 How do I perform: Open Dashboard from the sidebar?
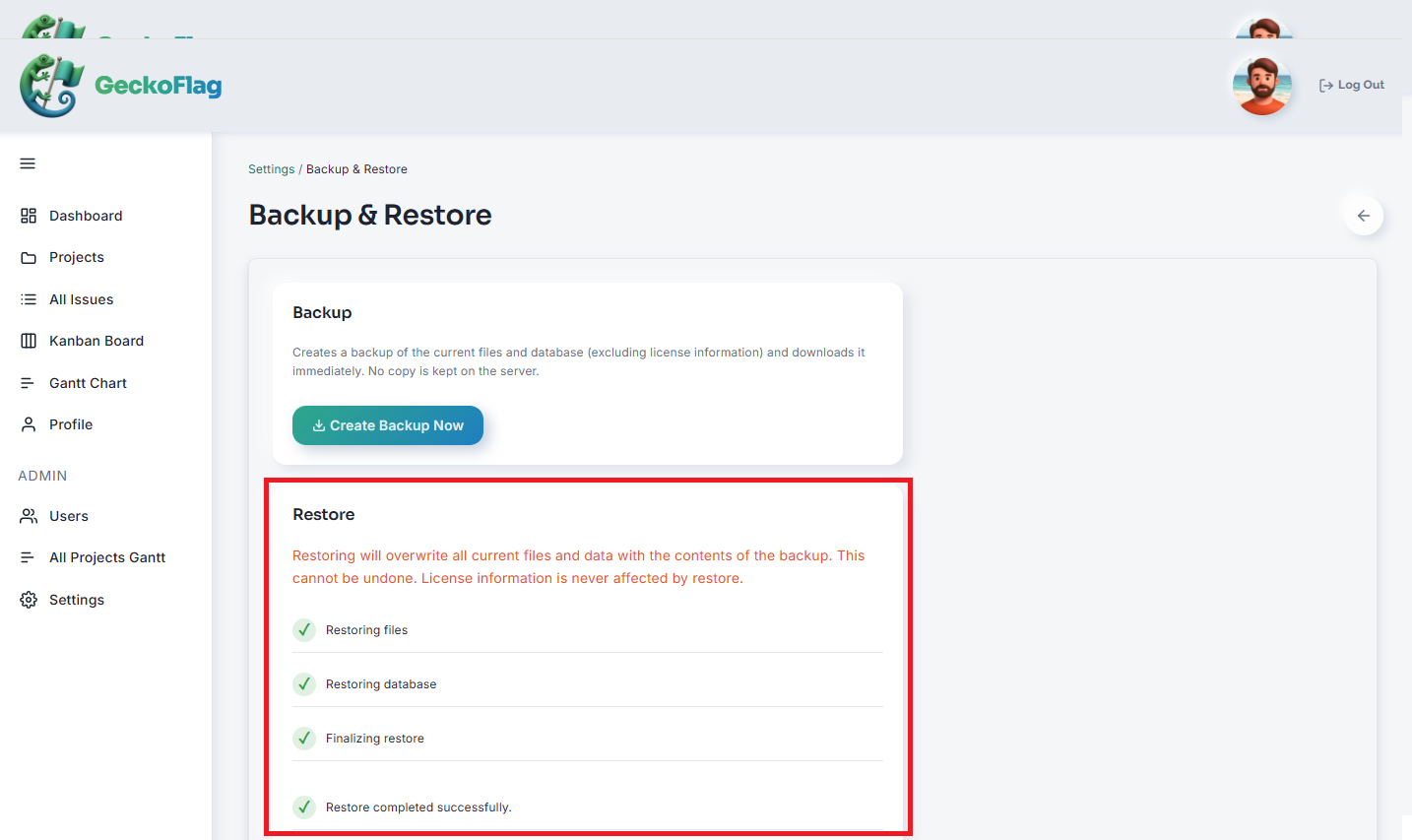(x=86, y=216)
